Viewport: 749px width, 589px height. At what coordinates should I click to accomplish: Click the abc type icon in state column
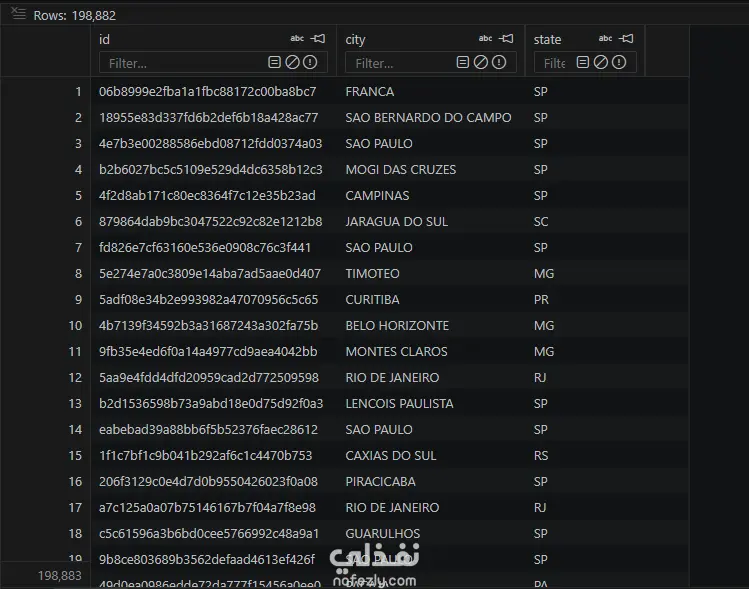coord(605,38)
